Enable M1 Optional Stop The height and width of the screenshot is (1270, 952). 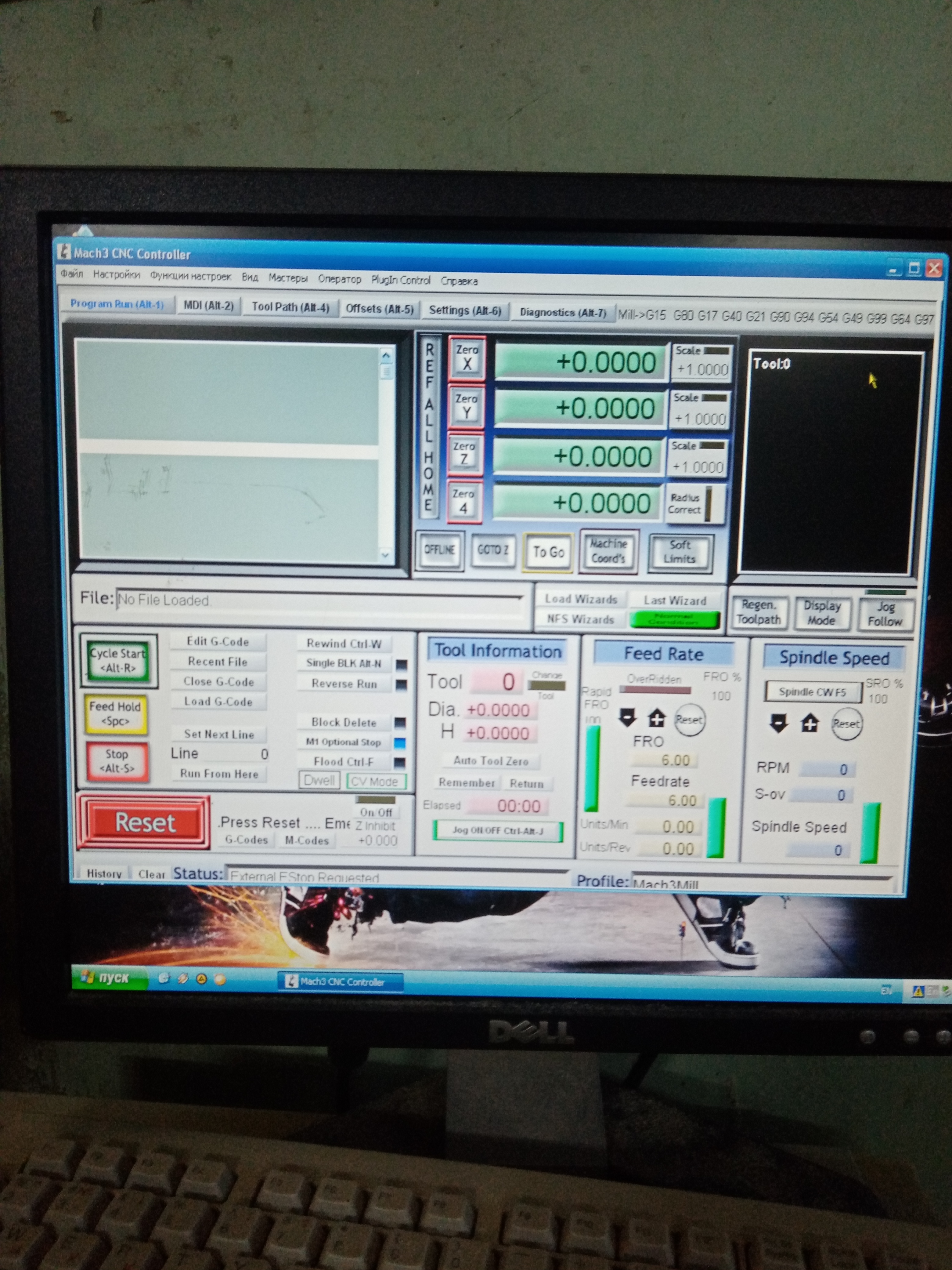(x=343, y=742)
